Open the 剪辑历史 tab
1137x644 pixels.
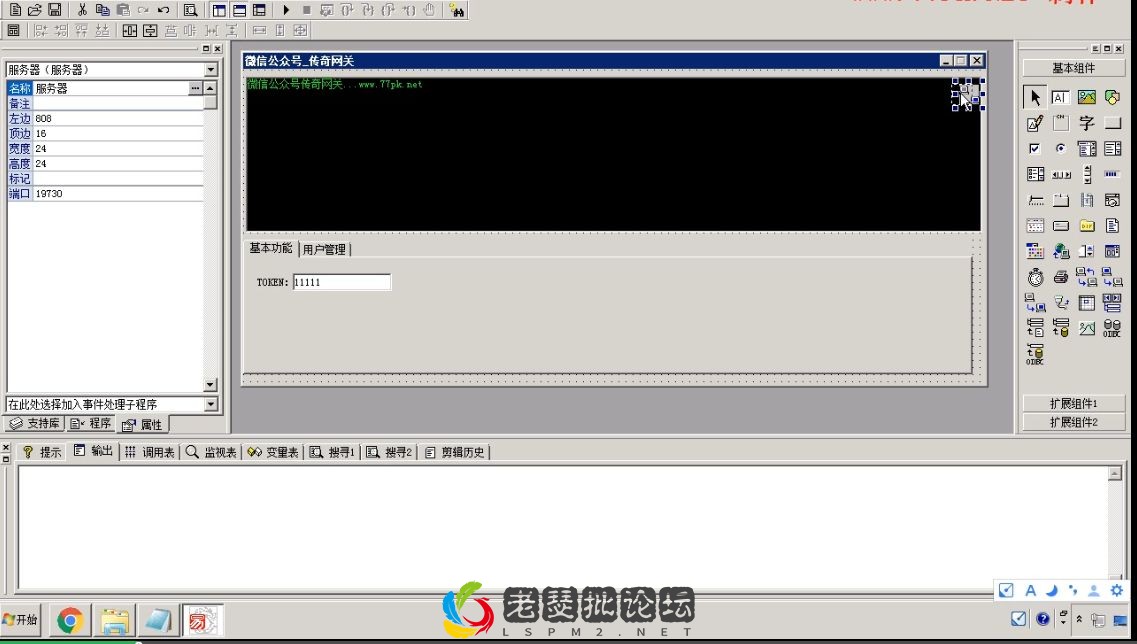pos(455,452)
